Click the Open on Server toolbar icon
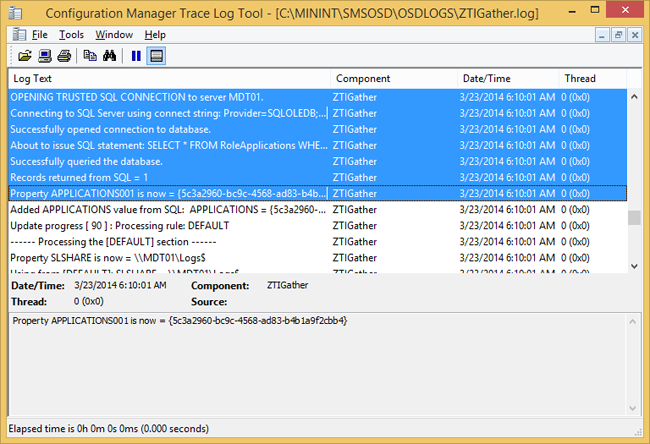Screen dimensions: 650x444 (x=45, y=56)
